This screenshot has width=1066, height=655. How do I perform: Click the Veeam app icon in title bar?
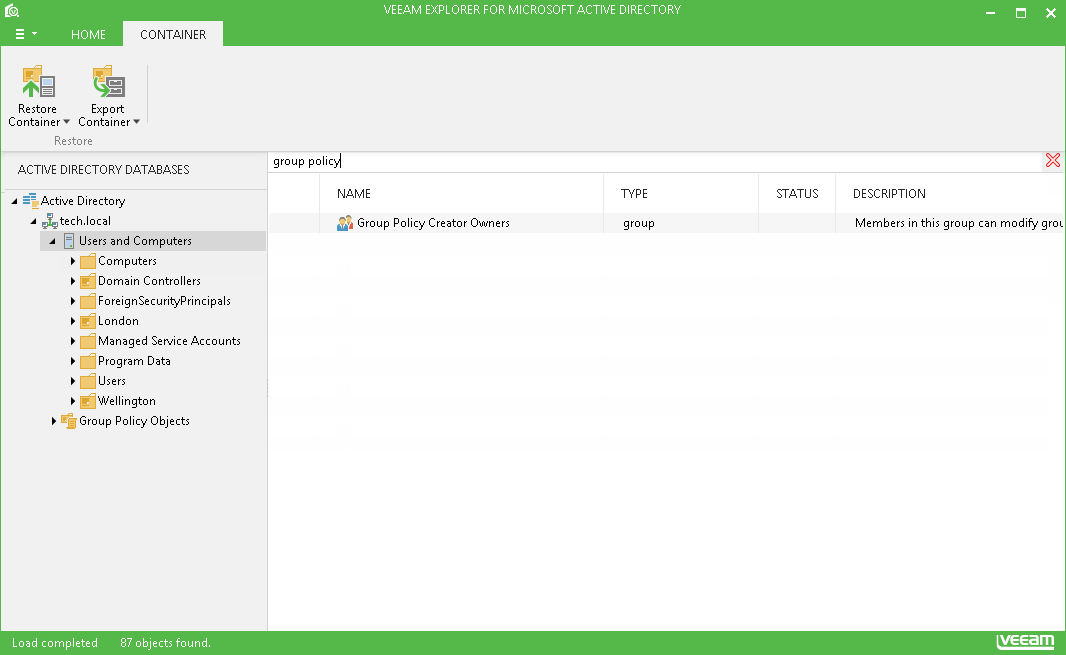point(12,10)
